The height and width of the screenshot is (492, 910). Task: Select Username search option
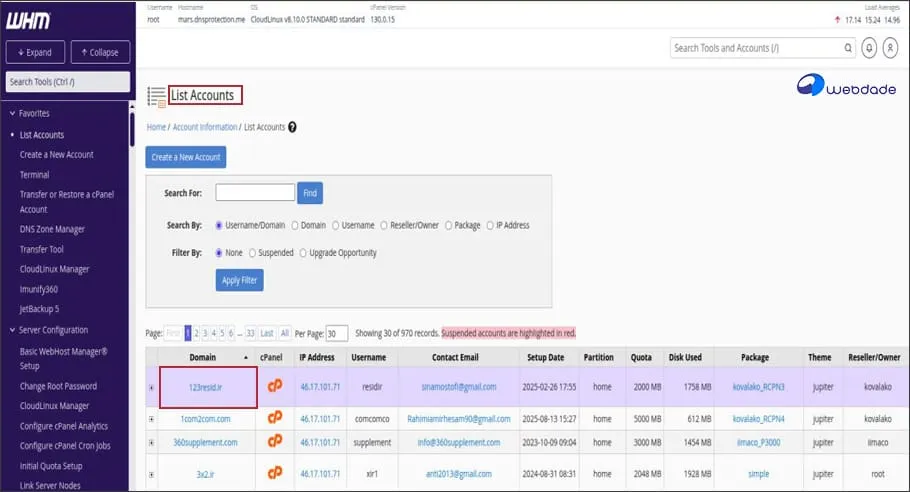(335, 225)
